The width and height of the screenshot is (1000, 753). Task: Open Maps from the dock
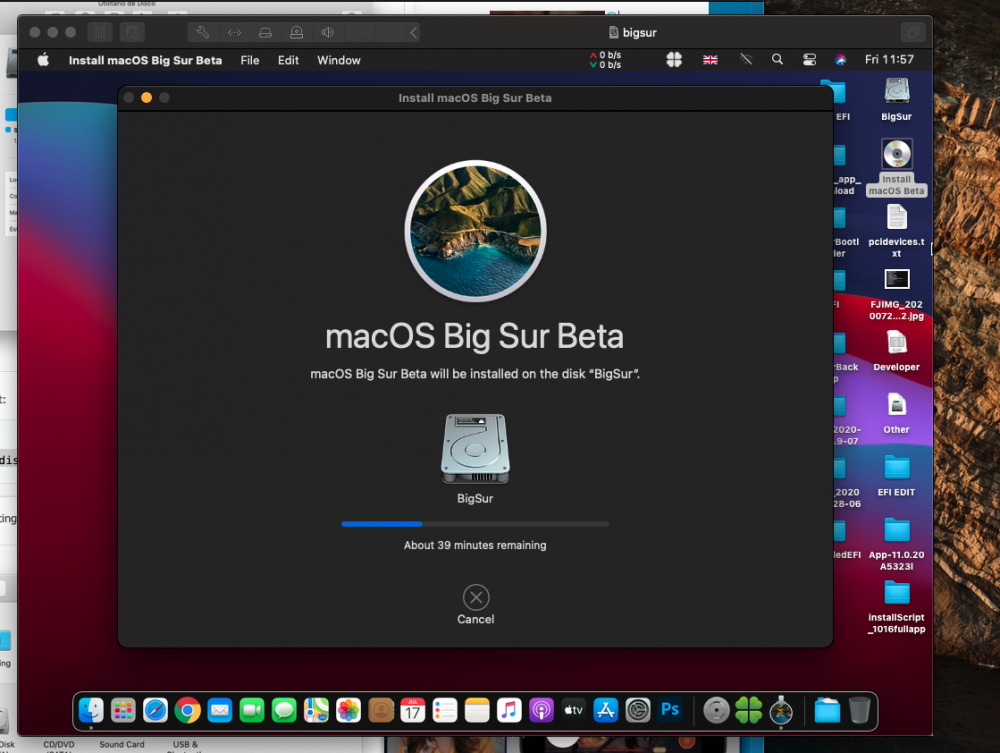tap(316, 710)
